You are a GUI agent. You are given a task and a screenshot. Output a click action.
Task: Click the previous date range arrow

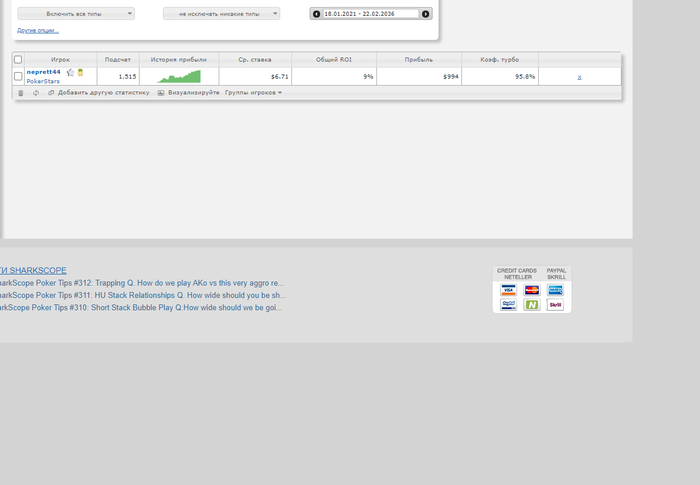coord(316,14)
